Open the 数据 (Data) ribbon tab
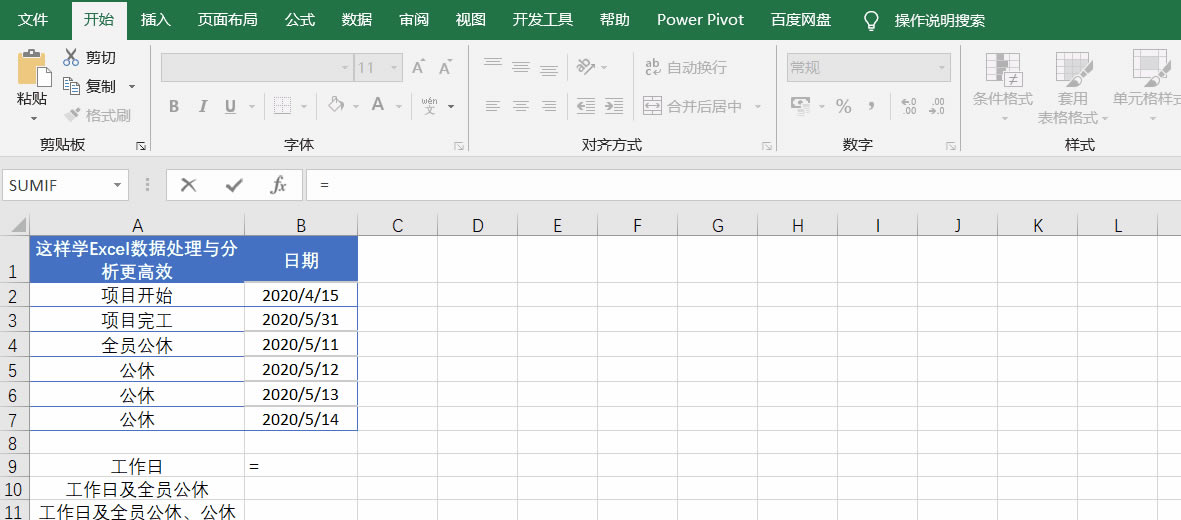1181x520 pixels. [357, 20]
